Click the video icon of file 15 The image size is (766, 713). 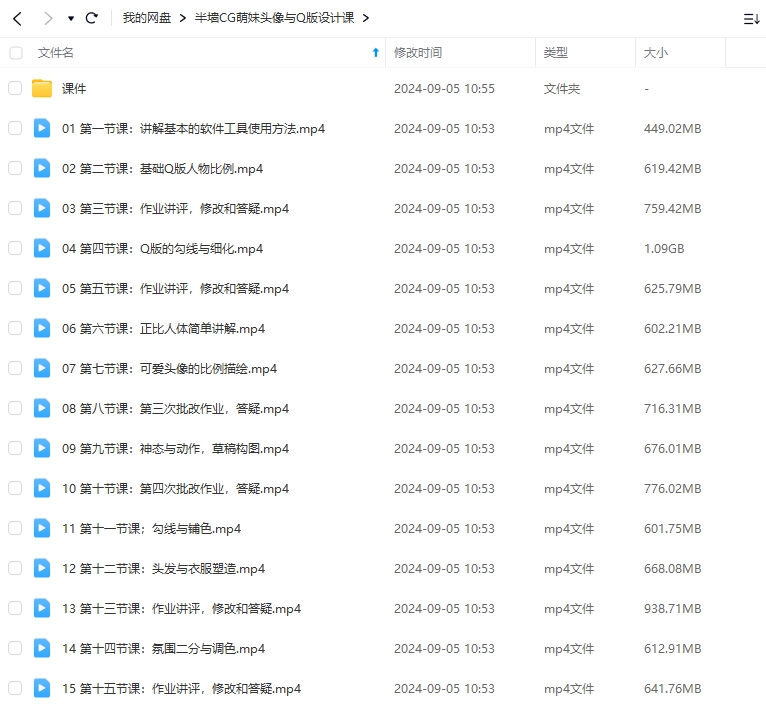coord(42,688)
